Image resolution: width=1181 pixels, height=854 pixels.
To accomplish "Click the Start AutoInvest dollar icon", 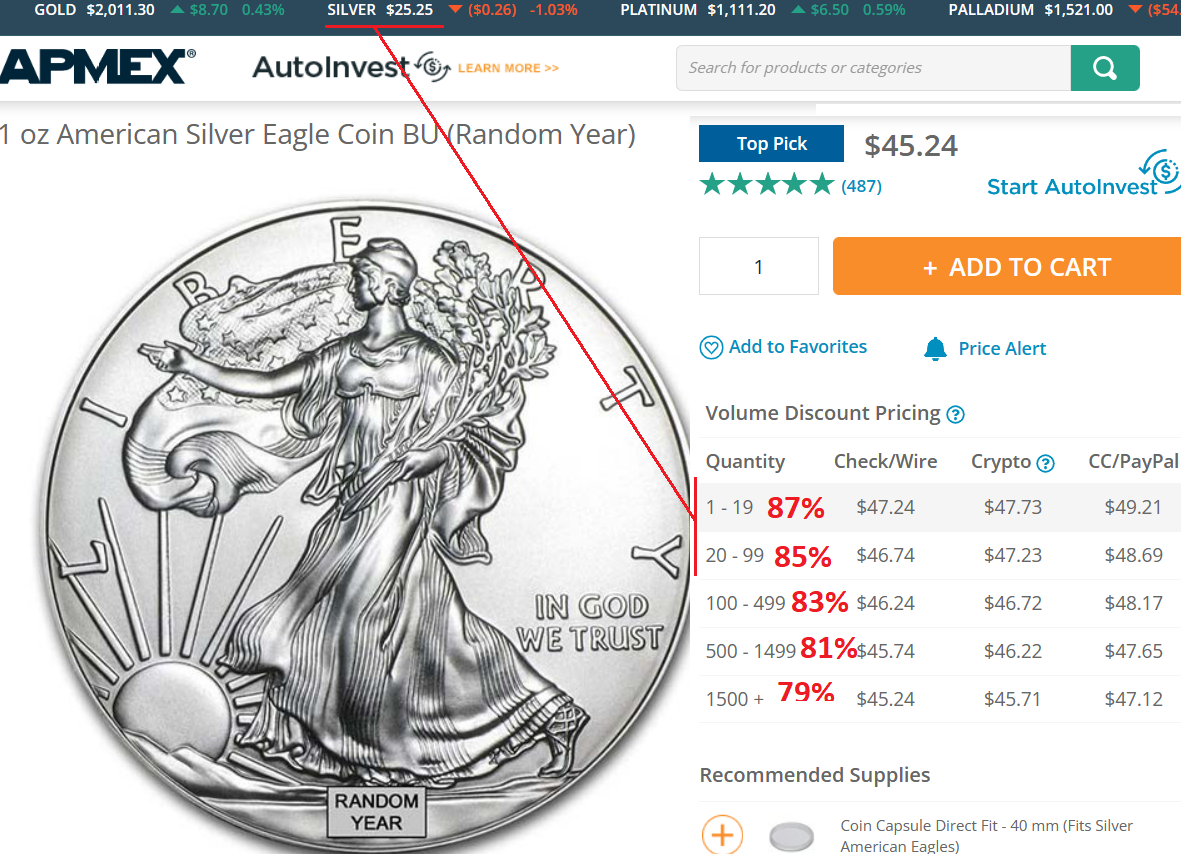I will [x=1160, y=169].
